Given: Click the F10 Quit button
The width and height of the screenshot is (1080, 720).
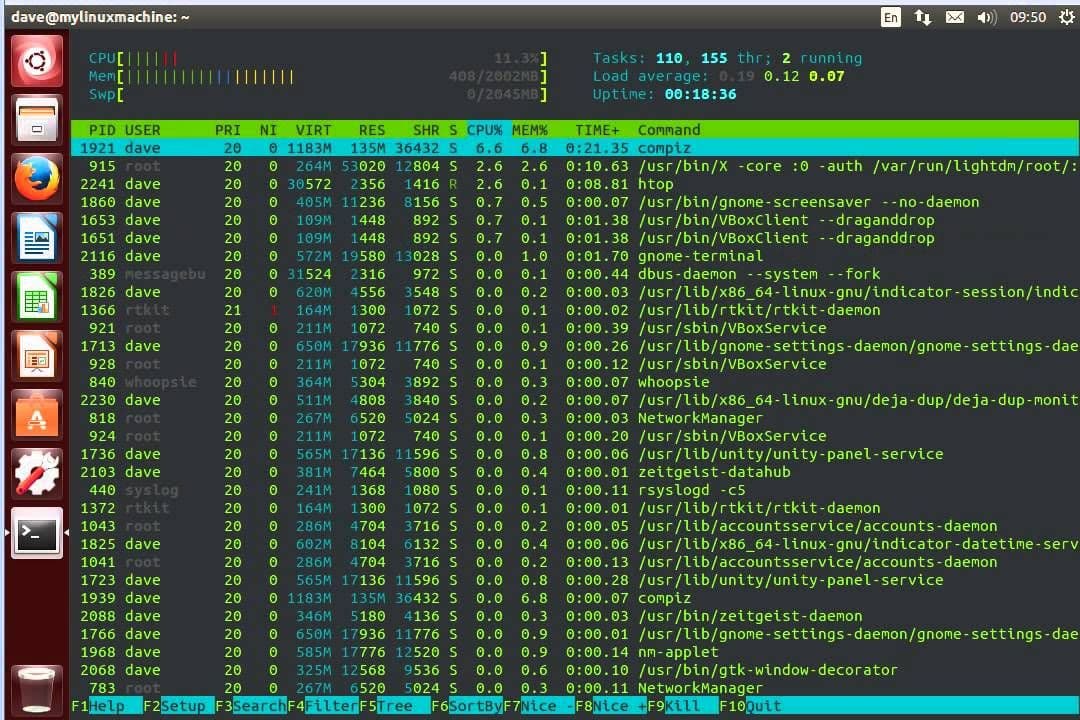Looking at the screenshot, I should point(764,706).
